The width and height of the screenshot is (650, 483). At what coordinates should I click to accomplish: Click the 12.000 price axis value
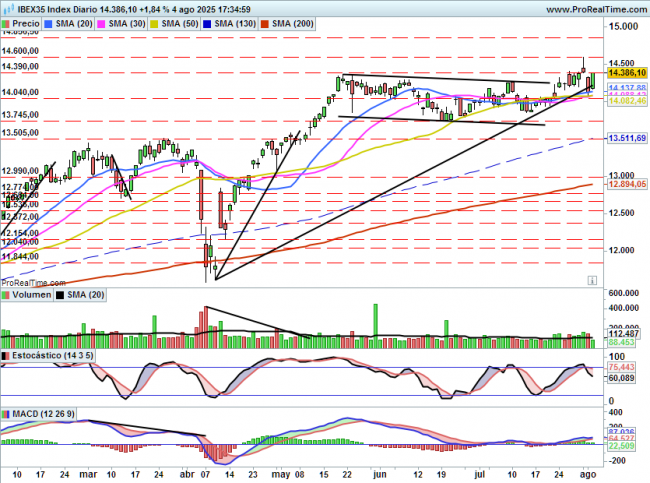tap(621, 250)
